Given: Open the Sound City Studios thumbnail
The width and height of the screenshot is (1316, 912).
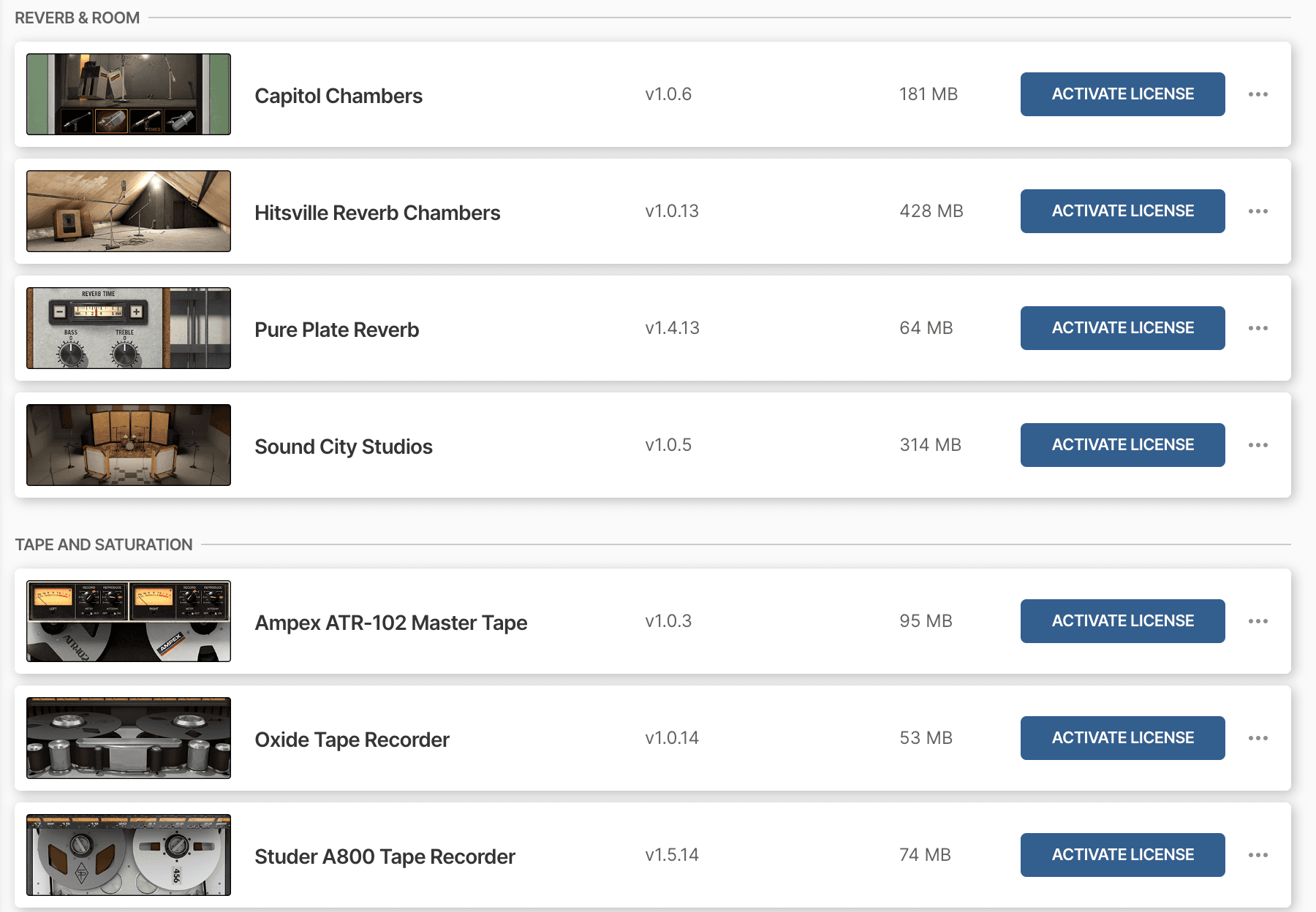Looking at the screenshot, I should pyautogui.click(x=129, y=445).
